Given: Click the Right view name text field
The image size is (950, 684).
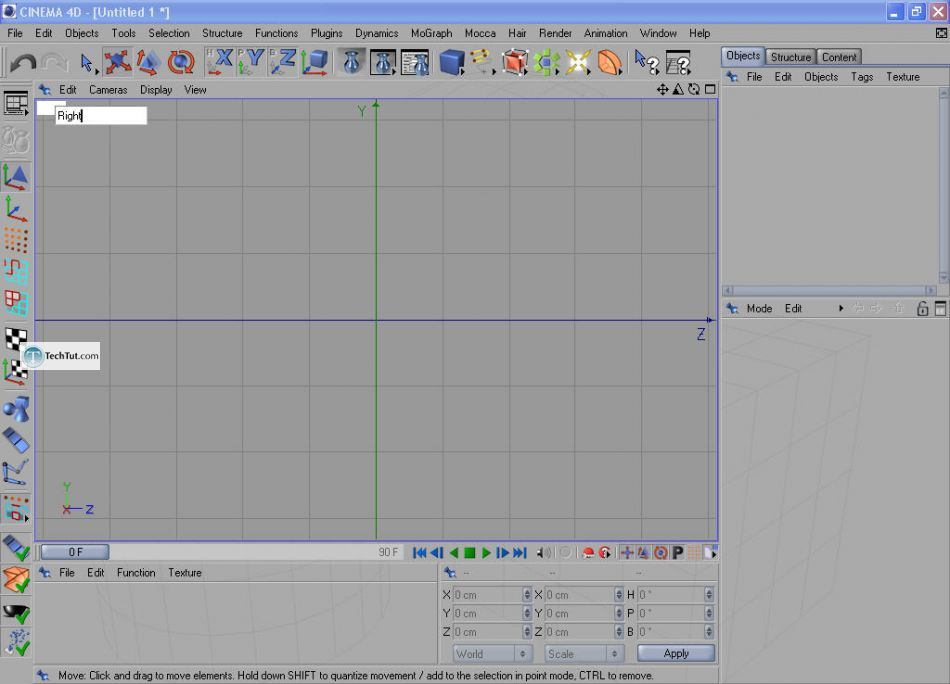Looking at the screenshot, I should point(101,116).
